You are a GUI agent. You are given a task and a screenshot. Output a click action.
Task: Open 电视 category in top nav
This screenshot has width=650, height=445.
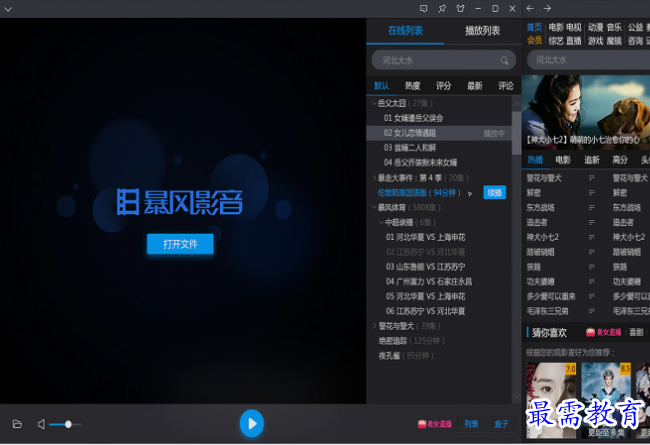click(574, 27)
